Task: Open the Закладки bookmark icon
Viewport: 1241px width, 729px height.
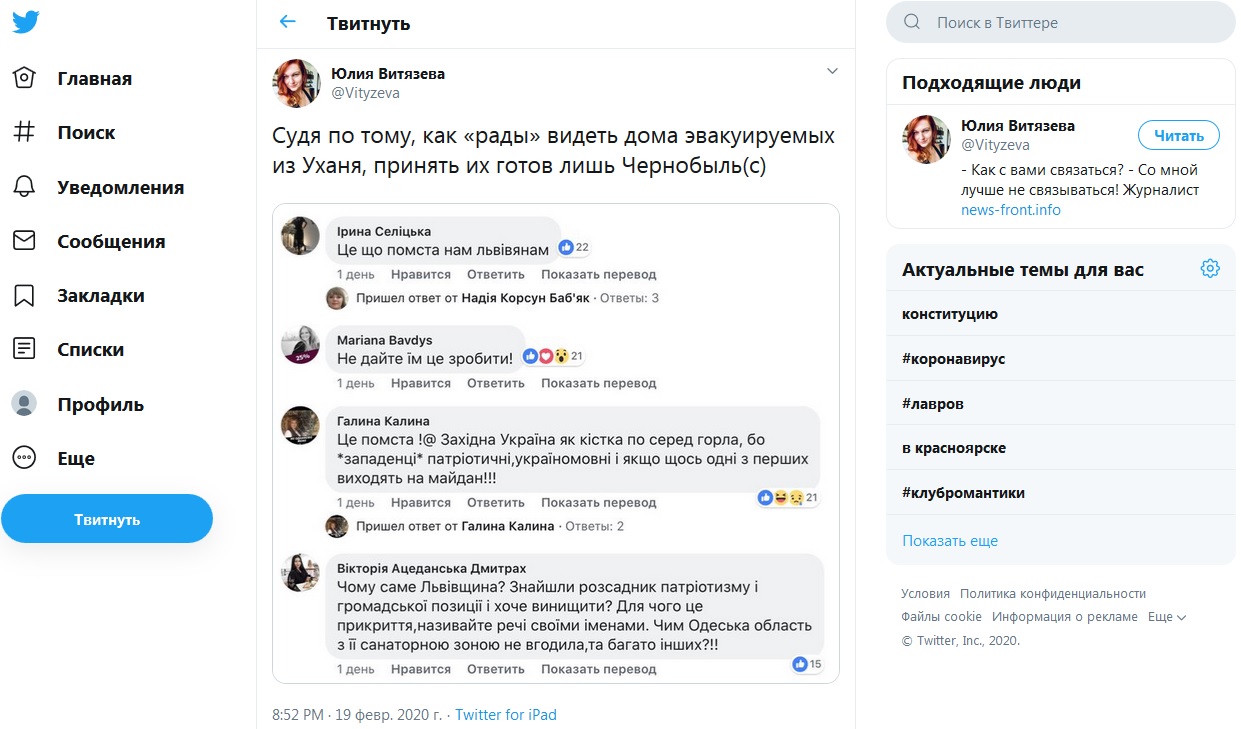Action: point(24,295)
